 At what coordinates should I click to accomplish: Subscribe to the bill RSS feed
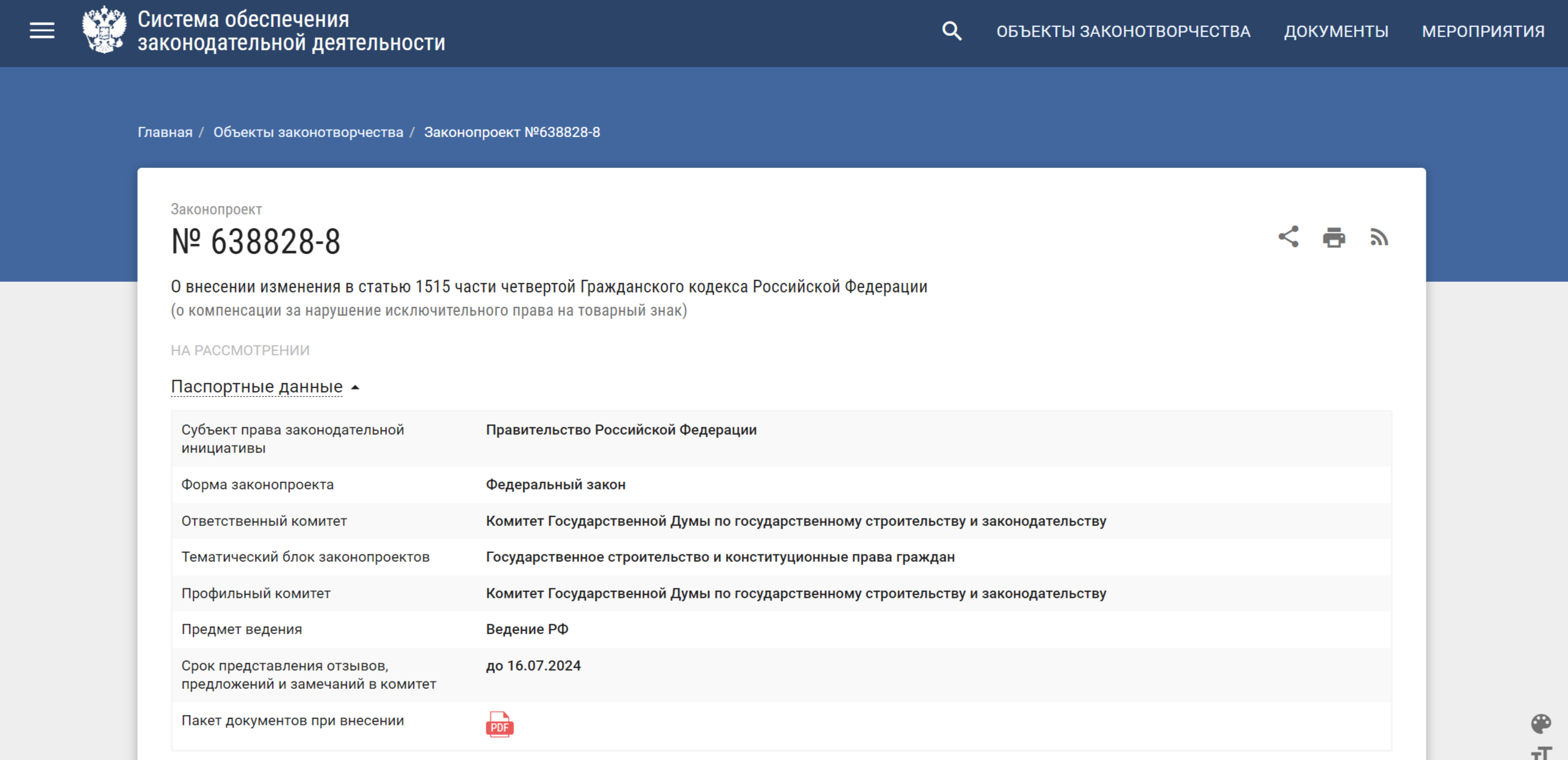[x=1379, y=238]
